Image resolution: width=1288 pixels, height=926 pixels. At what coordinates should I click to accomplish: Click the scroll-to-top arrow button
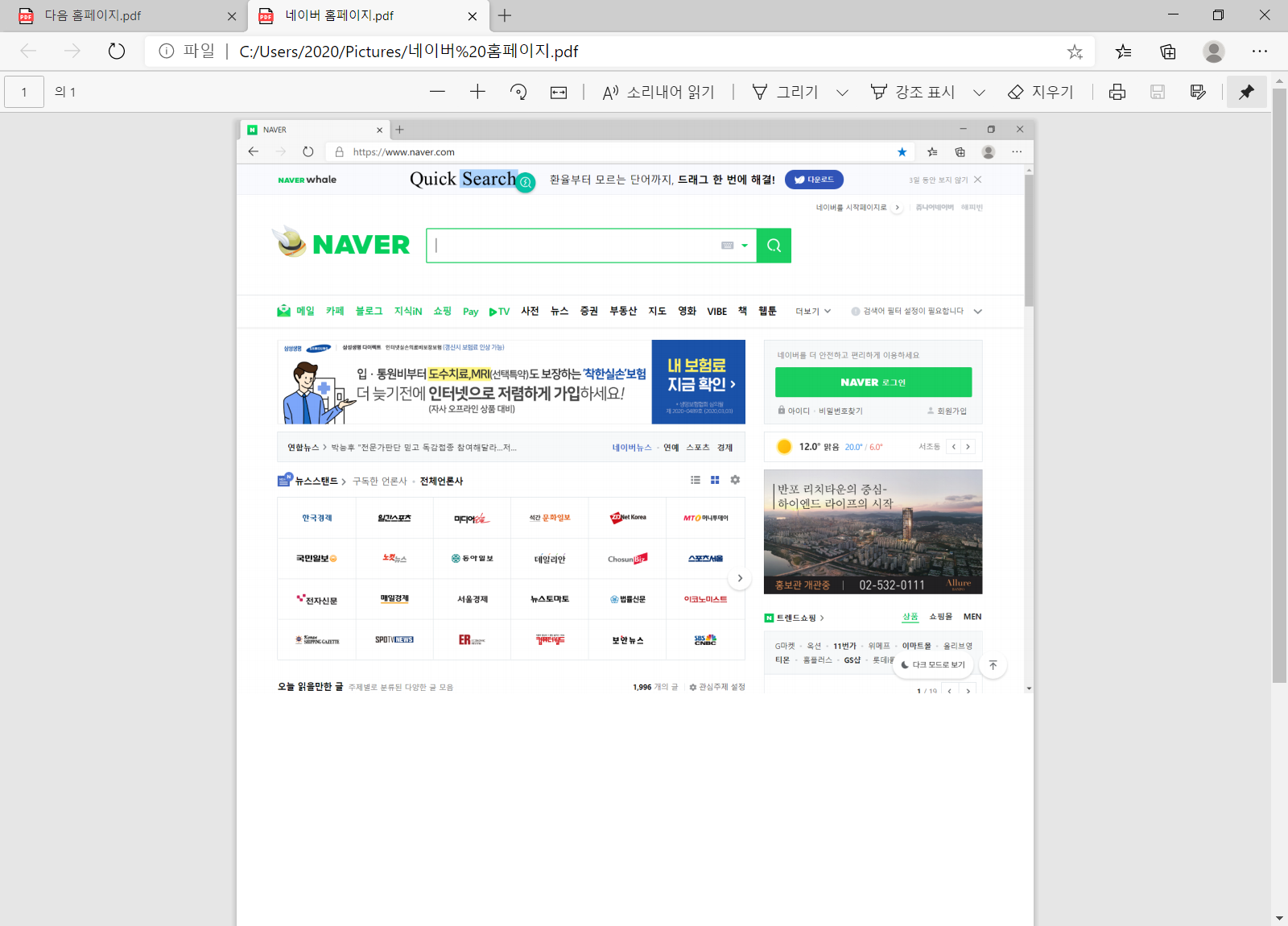pyautogui.click(x=993, y=665)
